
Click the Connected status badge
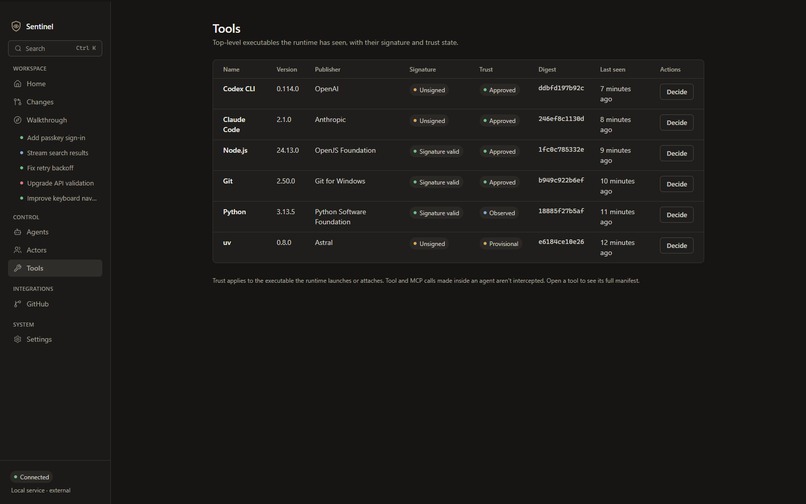31,477
